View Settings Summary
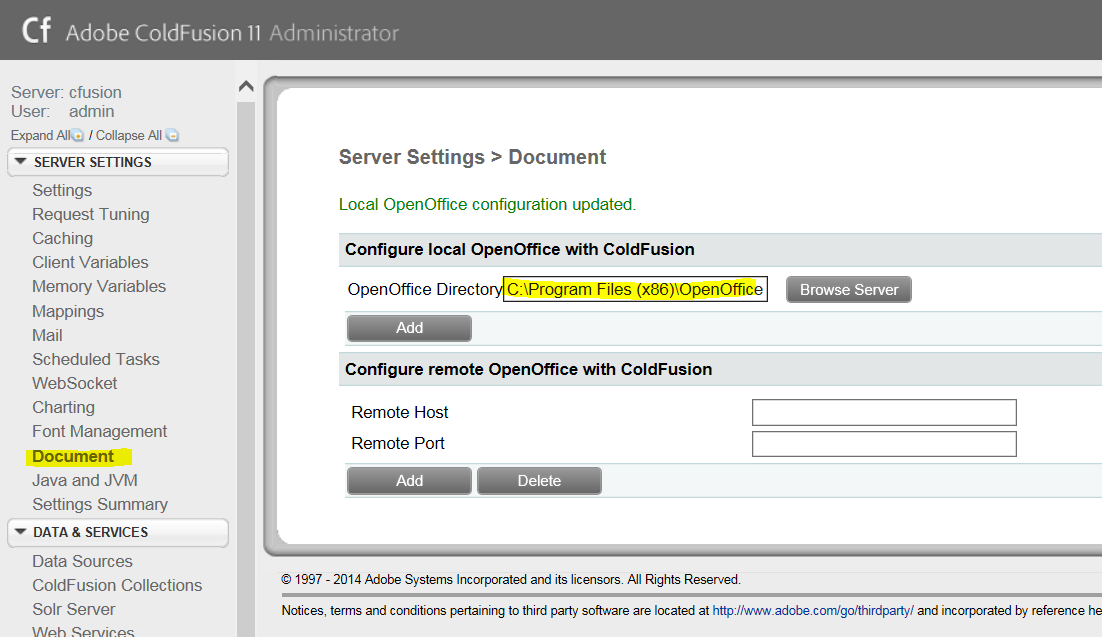Screen dimensions: 1102x637 click(100, 504)
